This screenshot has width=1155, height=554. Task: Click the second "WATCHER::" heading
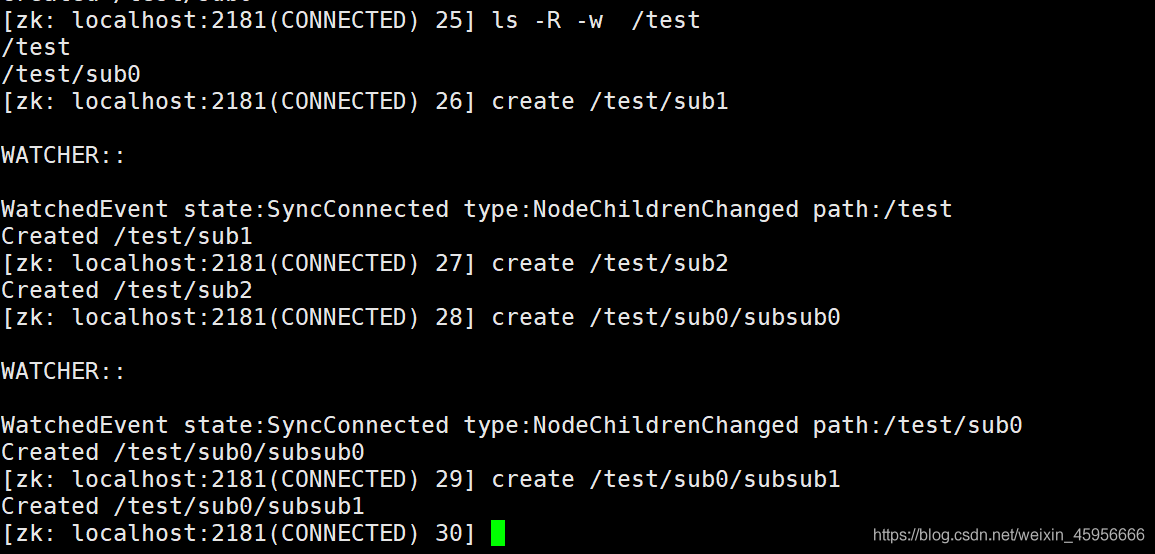point(64,371)
